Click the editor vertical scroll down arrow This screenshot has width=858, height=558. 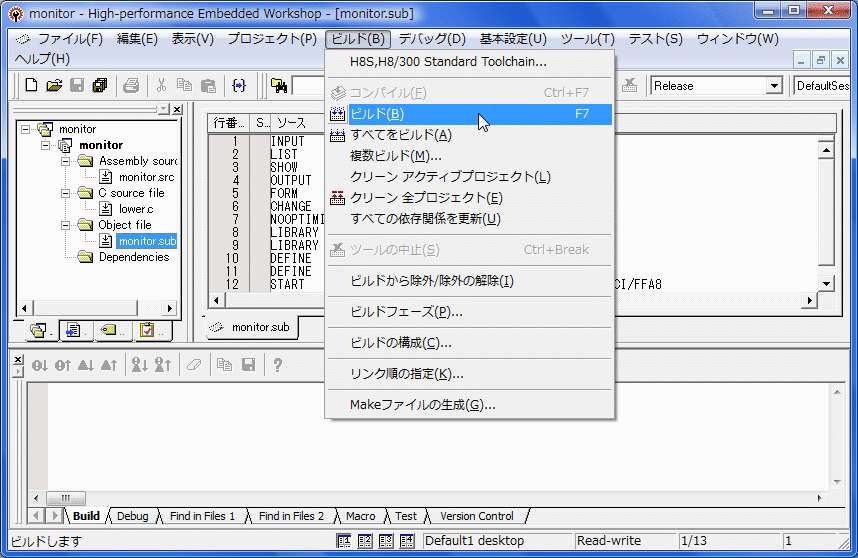(x=826, y=283)
